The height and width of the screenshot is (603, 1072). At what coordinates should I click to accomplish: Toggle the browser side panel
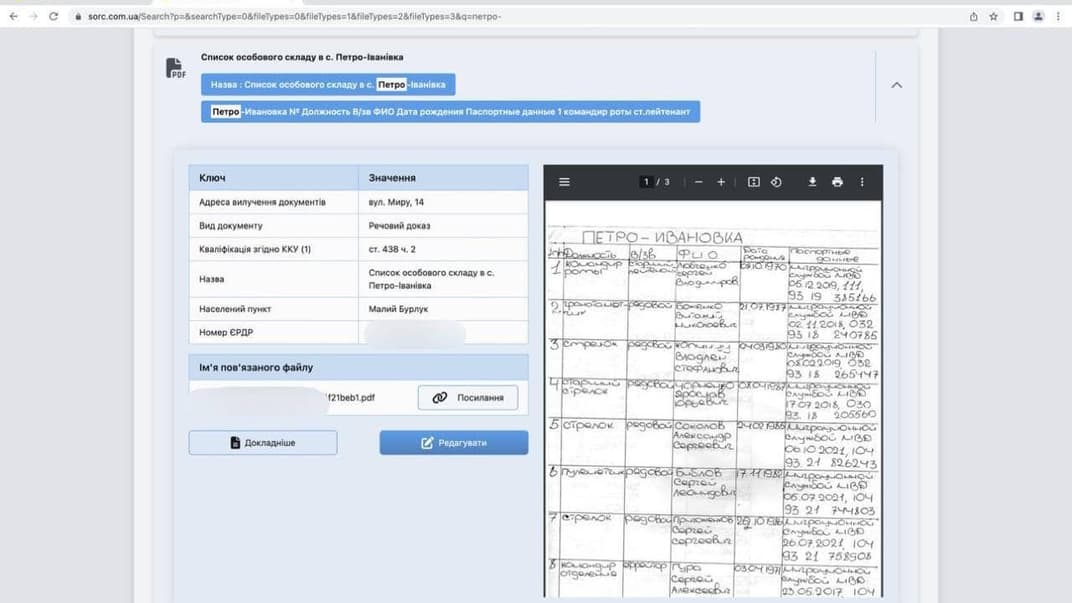[1018, 16]
